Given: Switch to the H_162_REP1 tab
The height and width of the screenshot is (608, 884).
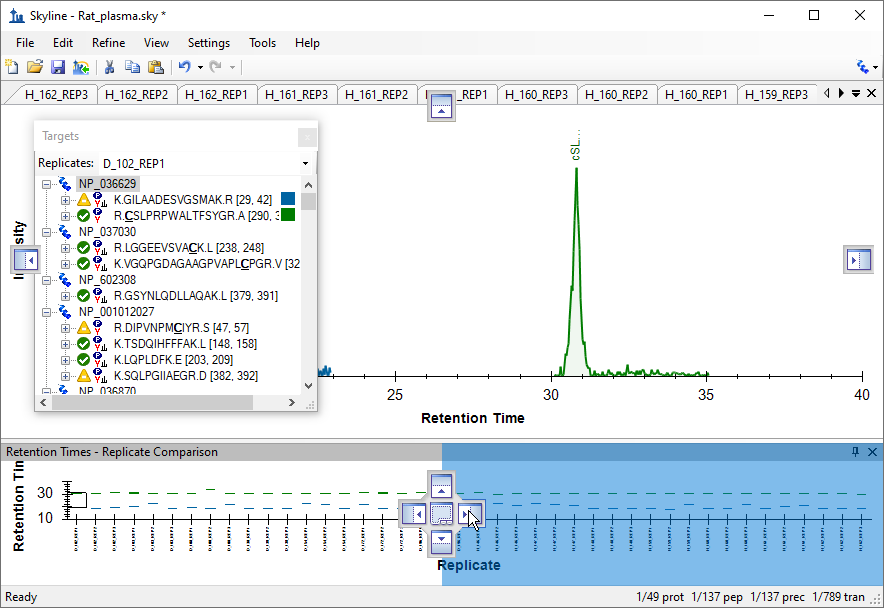Looking at the screenshot, I should click(216, 95).
